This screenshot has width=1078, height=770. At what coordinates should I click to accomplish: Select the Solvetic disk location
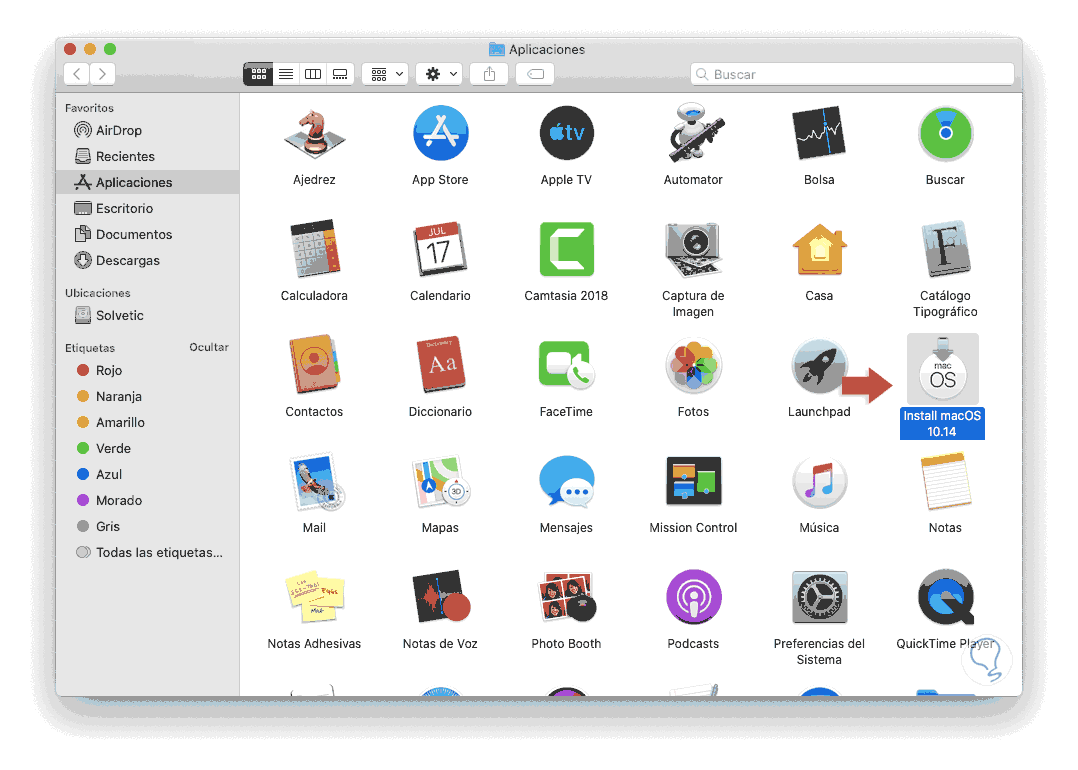148,316
